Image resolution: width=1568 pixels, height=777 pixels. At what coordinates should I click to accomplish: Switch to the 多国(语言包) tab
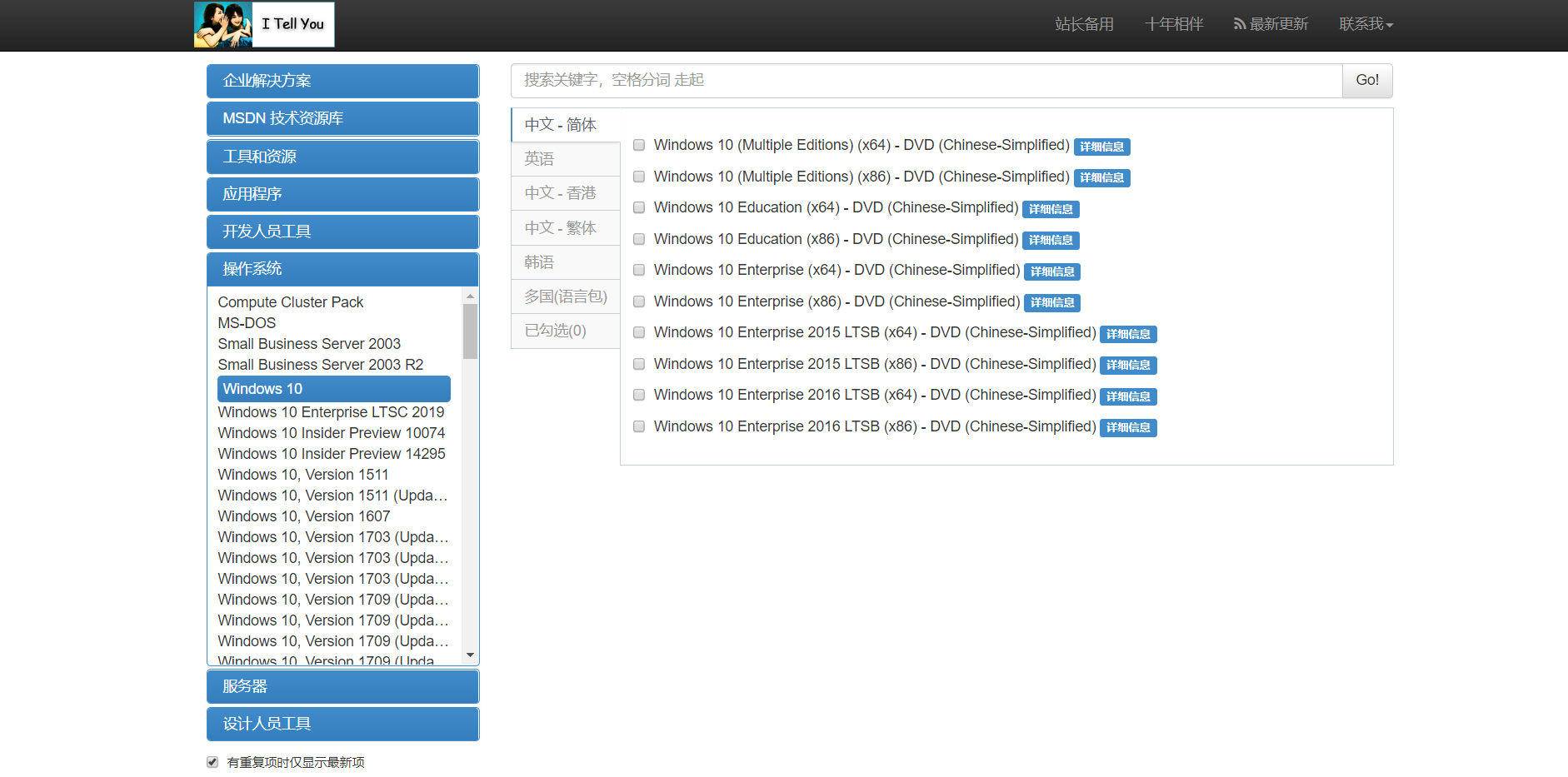[x=565, y=296]
